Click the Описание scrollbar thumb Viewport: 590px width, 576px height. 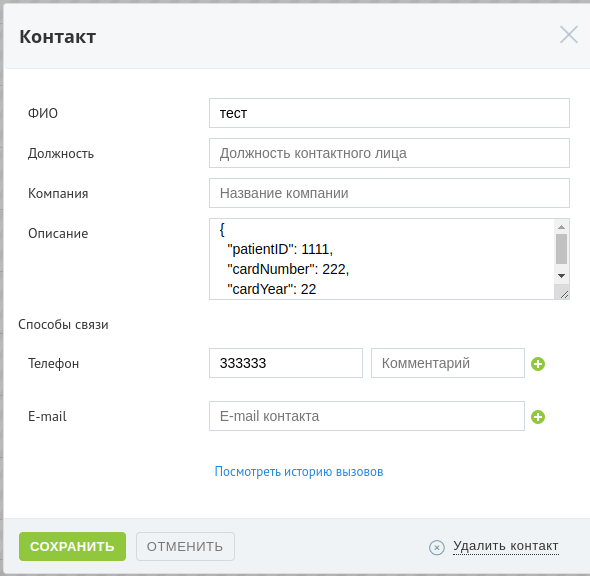pyautogui.click(x=561, y=249)
